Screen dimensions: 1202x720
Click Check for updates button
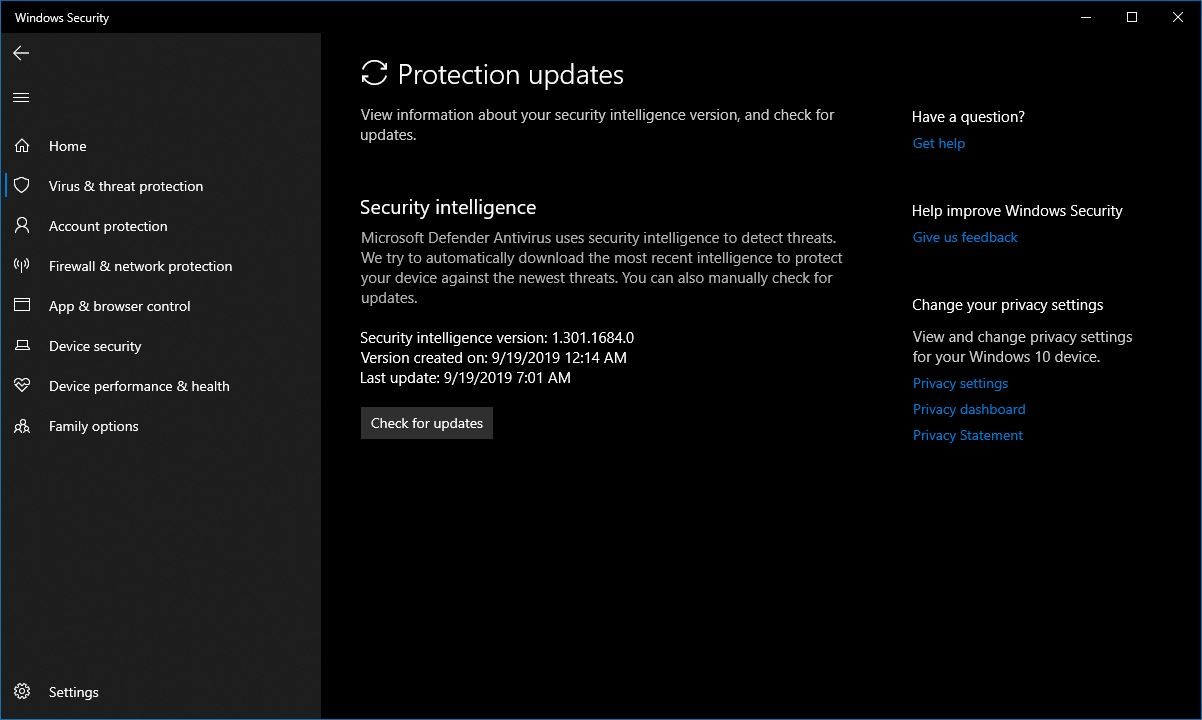click(427, 423)
